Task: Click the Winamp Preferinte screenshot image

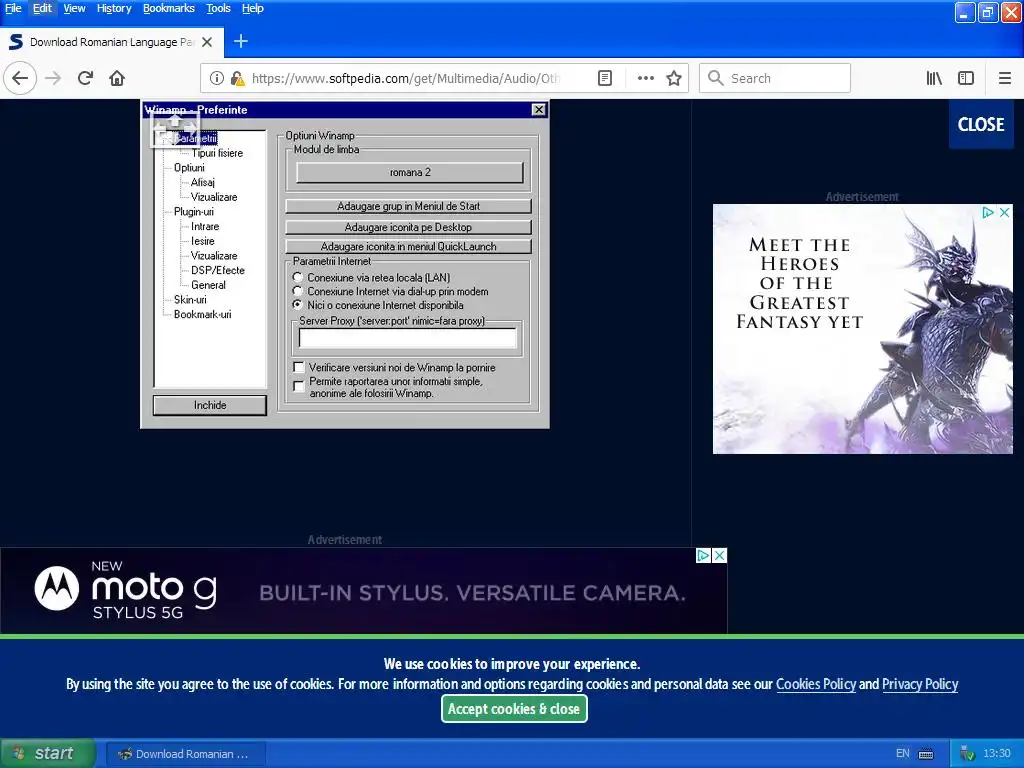Action: [x=345, y=264]
